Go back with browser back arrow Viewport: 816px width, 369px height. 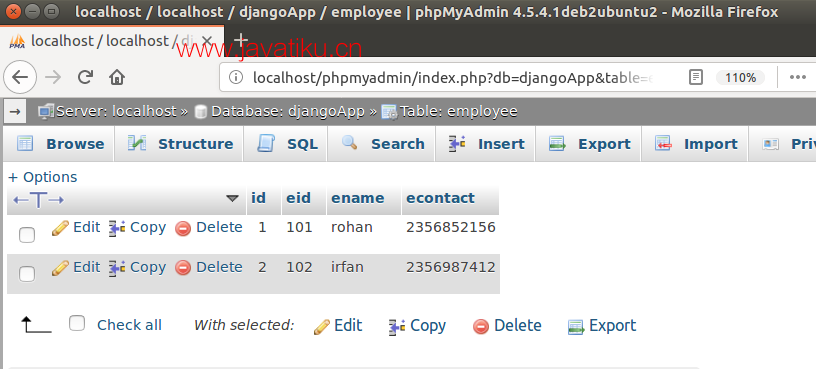tap(20, 78)
